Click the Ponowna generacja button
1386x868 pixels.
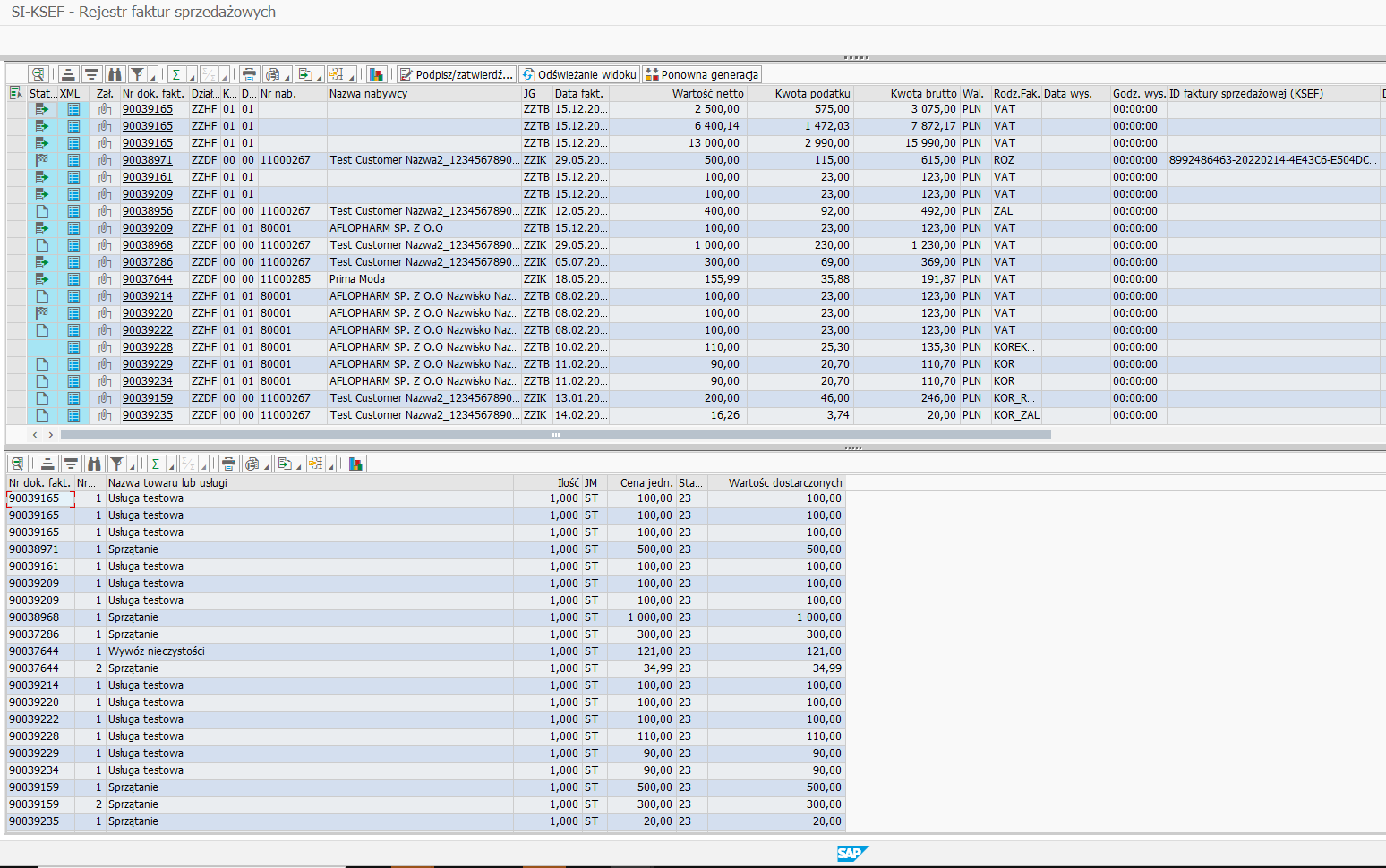pos(702,74)
